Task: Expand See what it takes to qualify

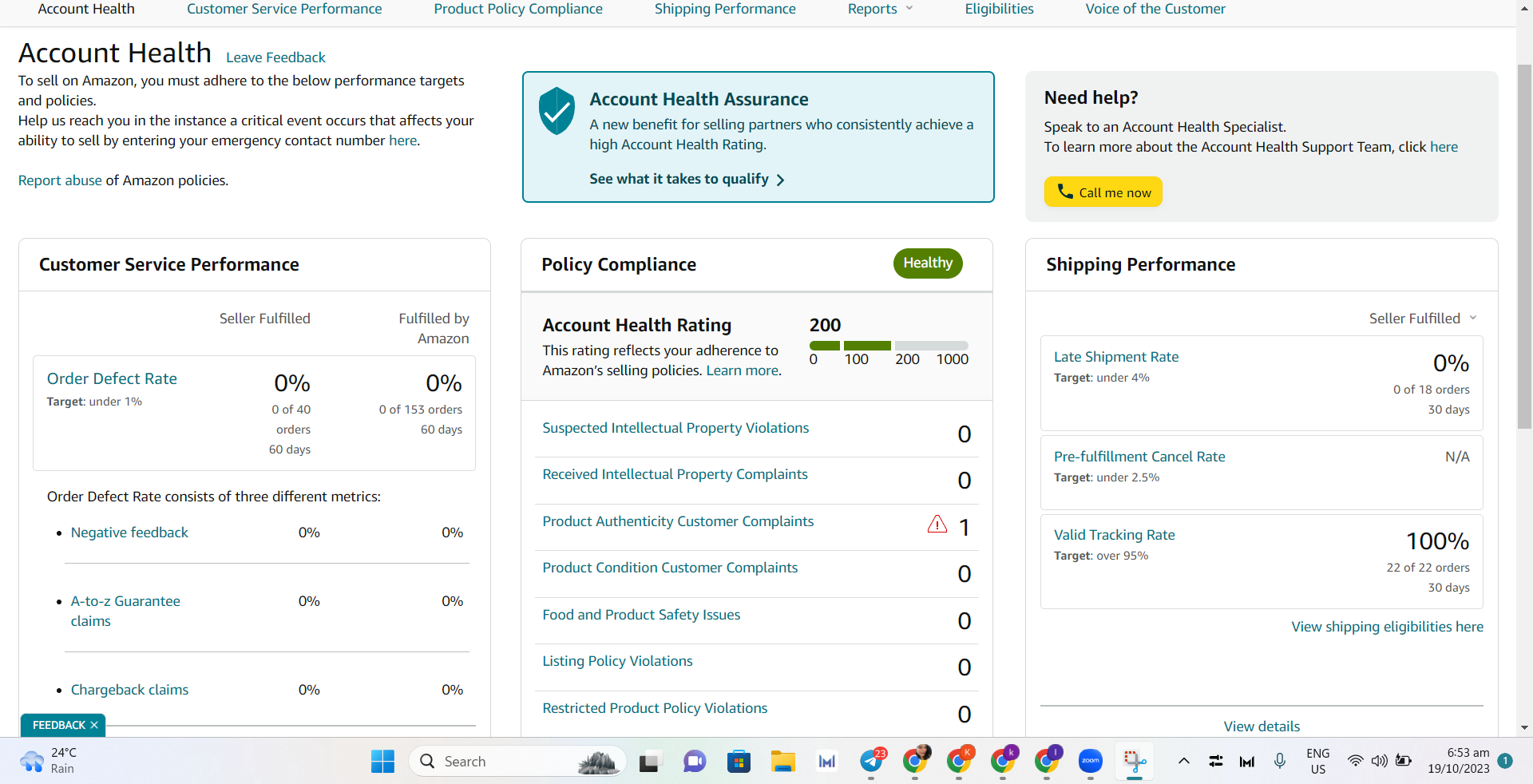Action: click(x=687, y=179)
